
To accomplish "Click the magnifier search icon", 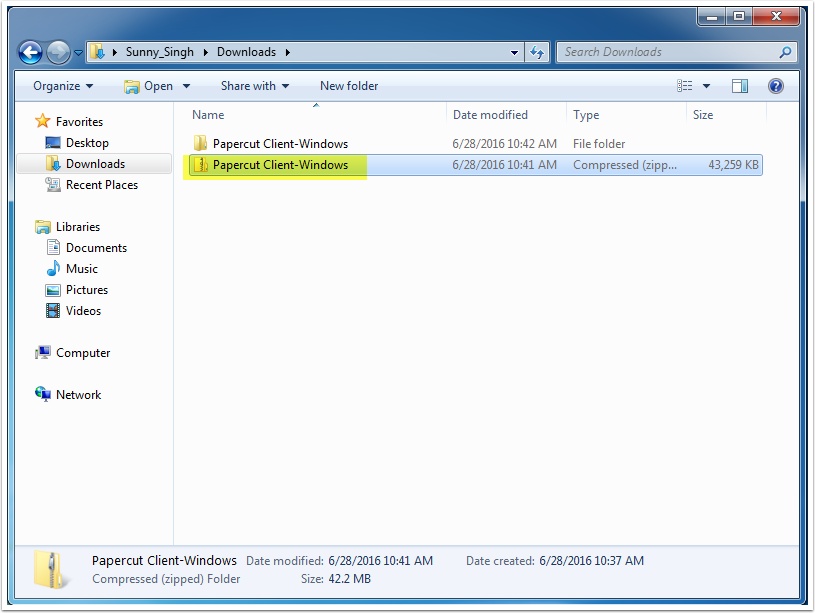I will 785,52.
